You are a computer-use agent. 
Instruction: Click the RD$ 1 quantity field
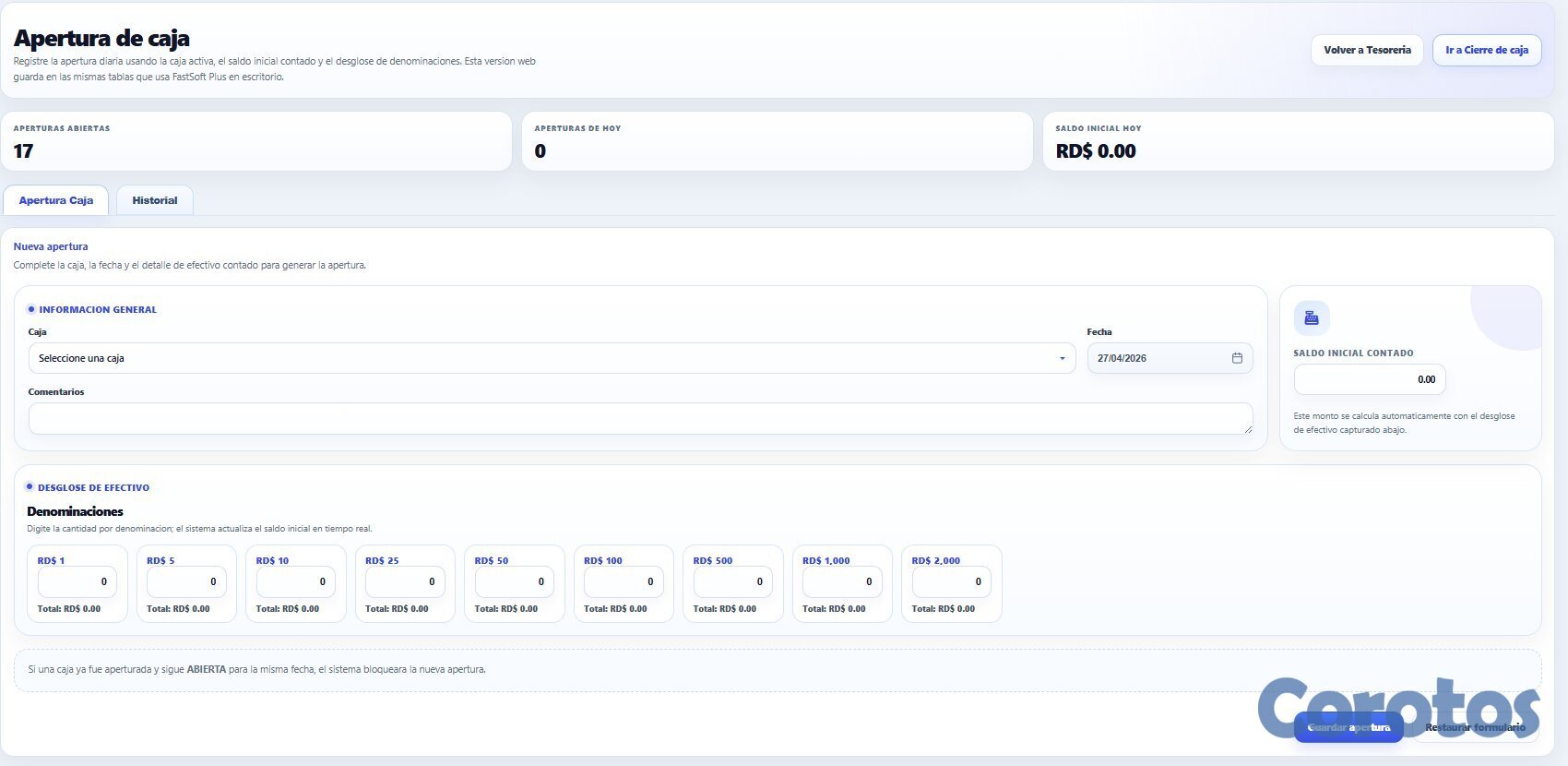point(77,581)
